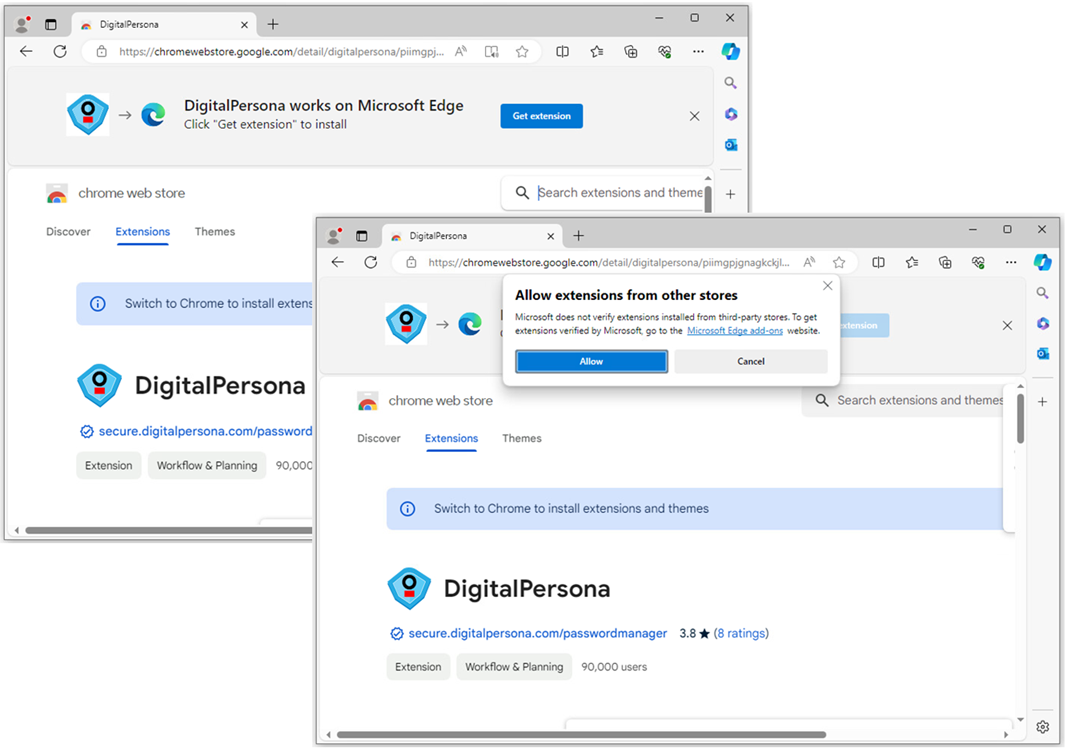Open Browser essentials in the back window
The width and height of the screenshot is (1065, 750).
tap(665, 51)
